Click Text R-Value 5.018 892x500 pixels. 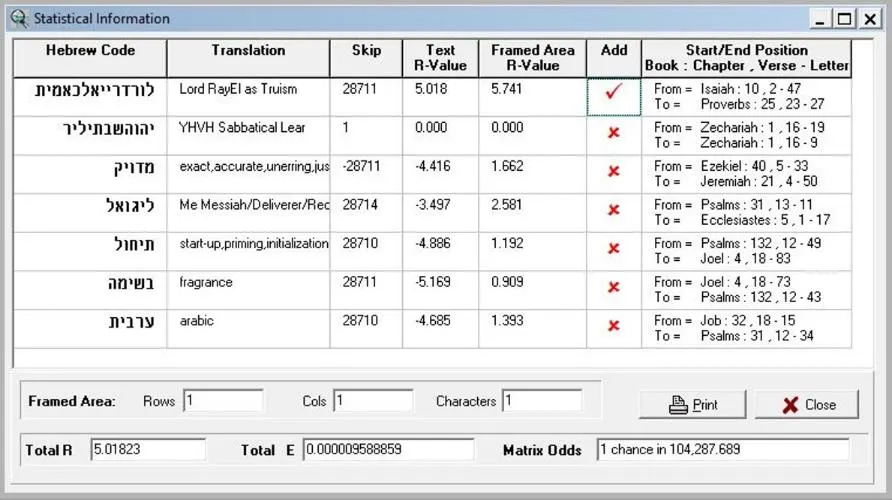click(x=431, y=89)
